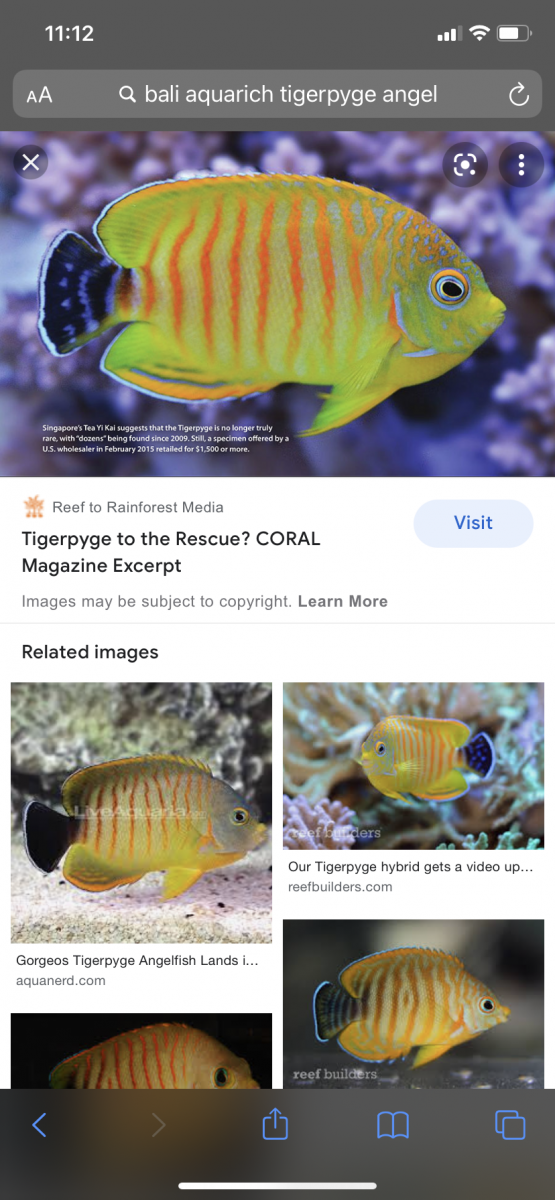Open LiveAquaria Tigerpyge related image
The image size is (555, 1200).
pyautogui.click(x=141, y=813)
